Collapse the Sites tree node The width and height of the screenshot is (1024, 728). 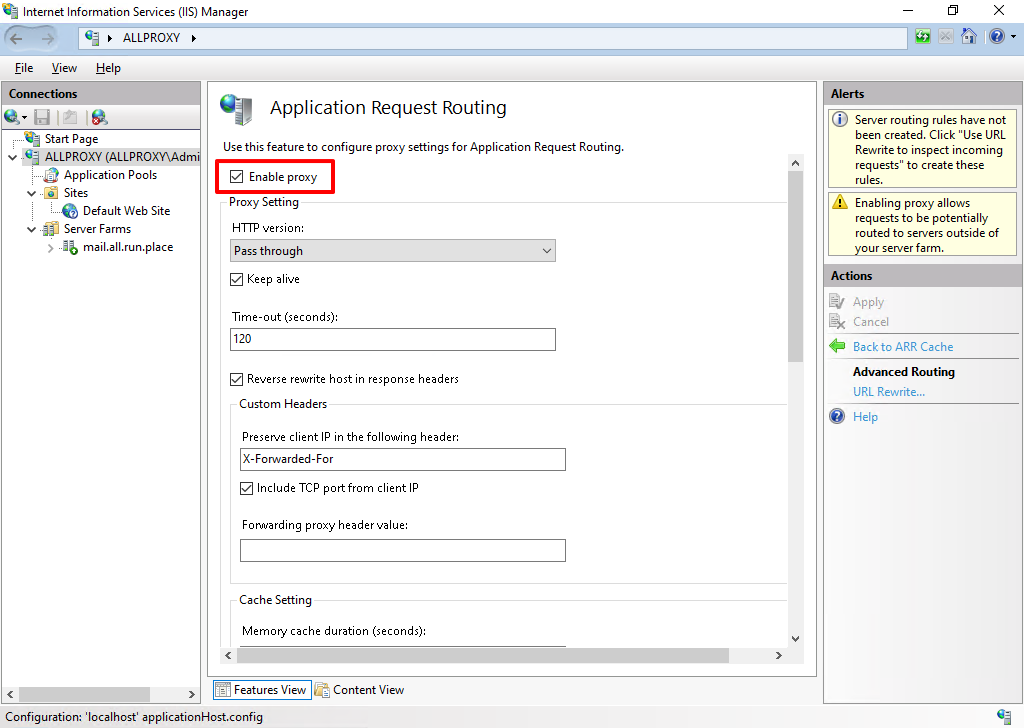point(31,193)
